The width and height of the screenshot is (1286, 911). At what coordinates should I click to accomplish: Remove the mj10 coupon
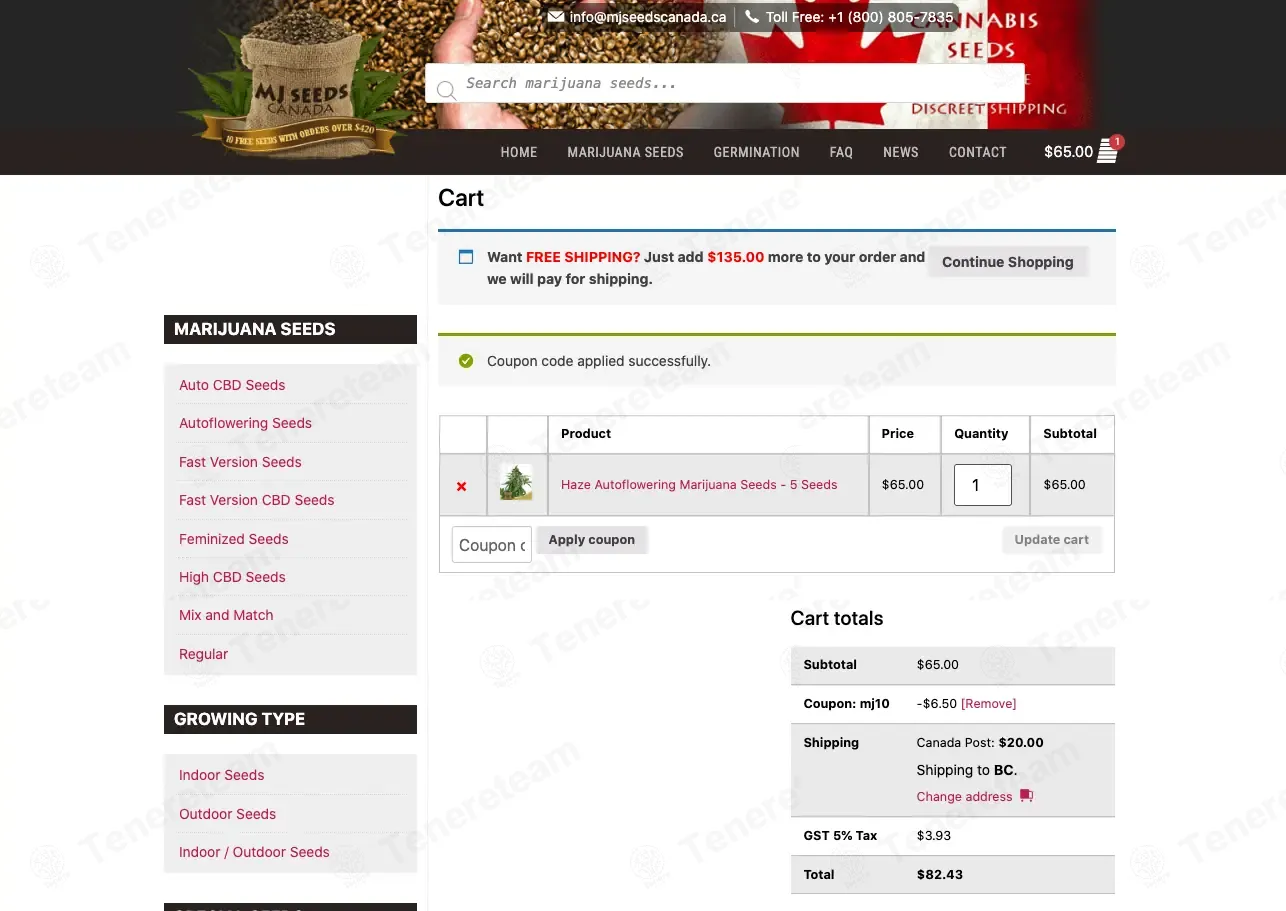pyautogui.click(x=988, y=704)
